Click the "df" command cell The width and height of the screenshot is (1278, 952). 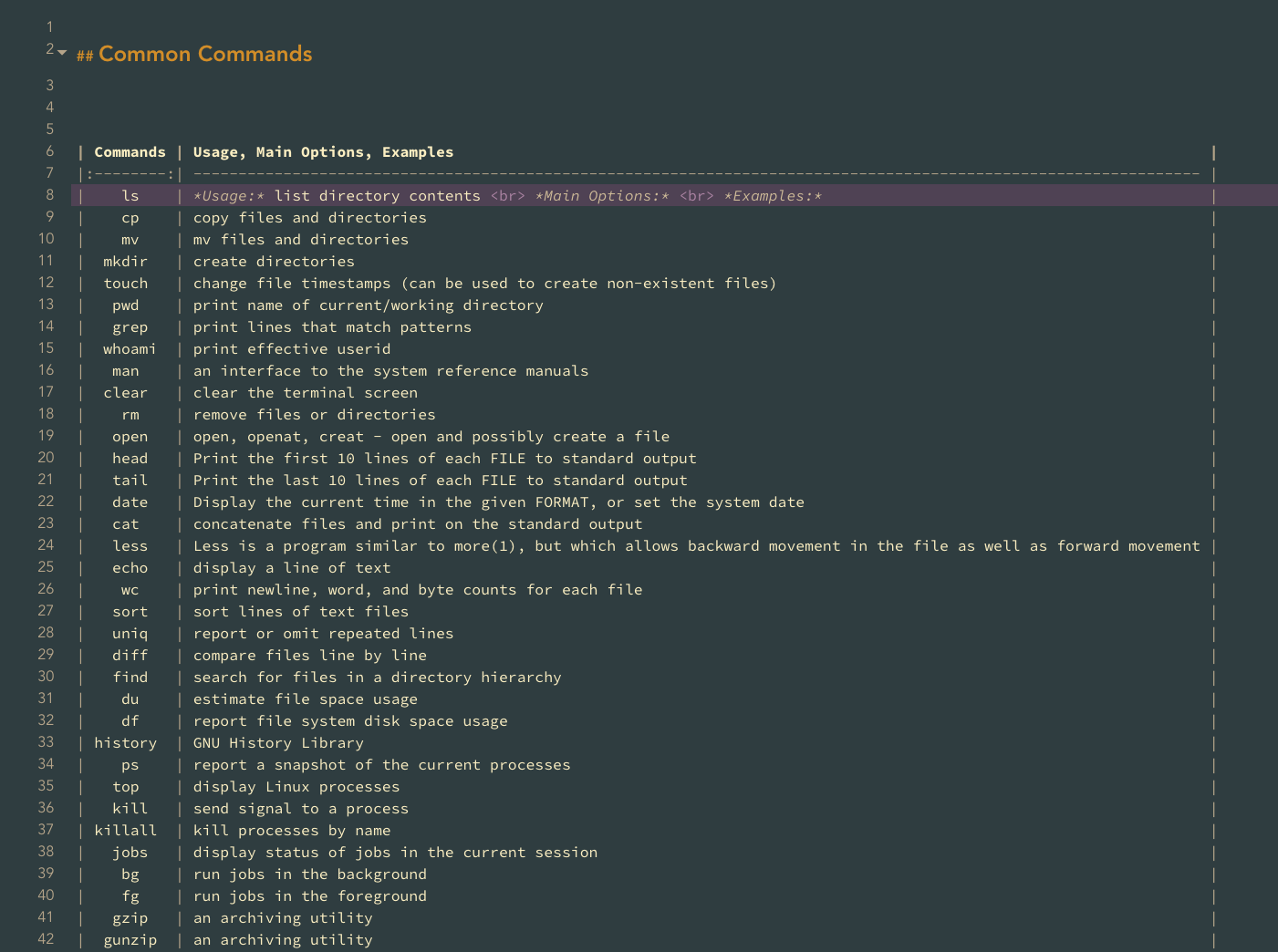pos(130,721)
